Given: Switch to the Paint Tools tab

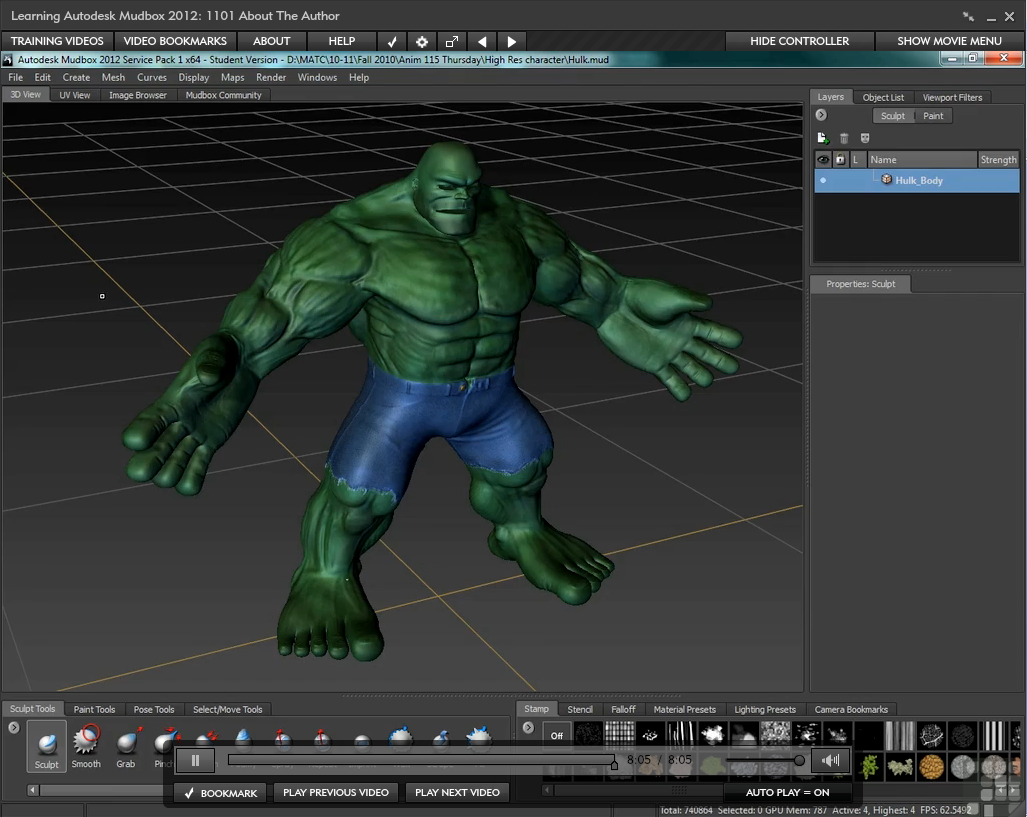Looking at the screenshot, I should pyautogui.click(x=94, y=710).
